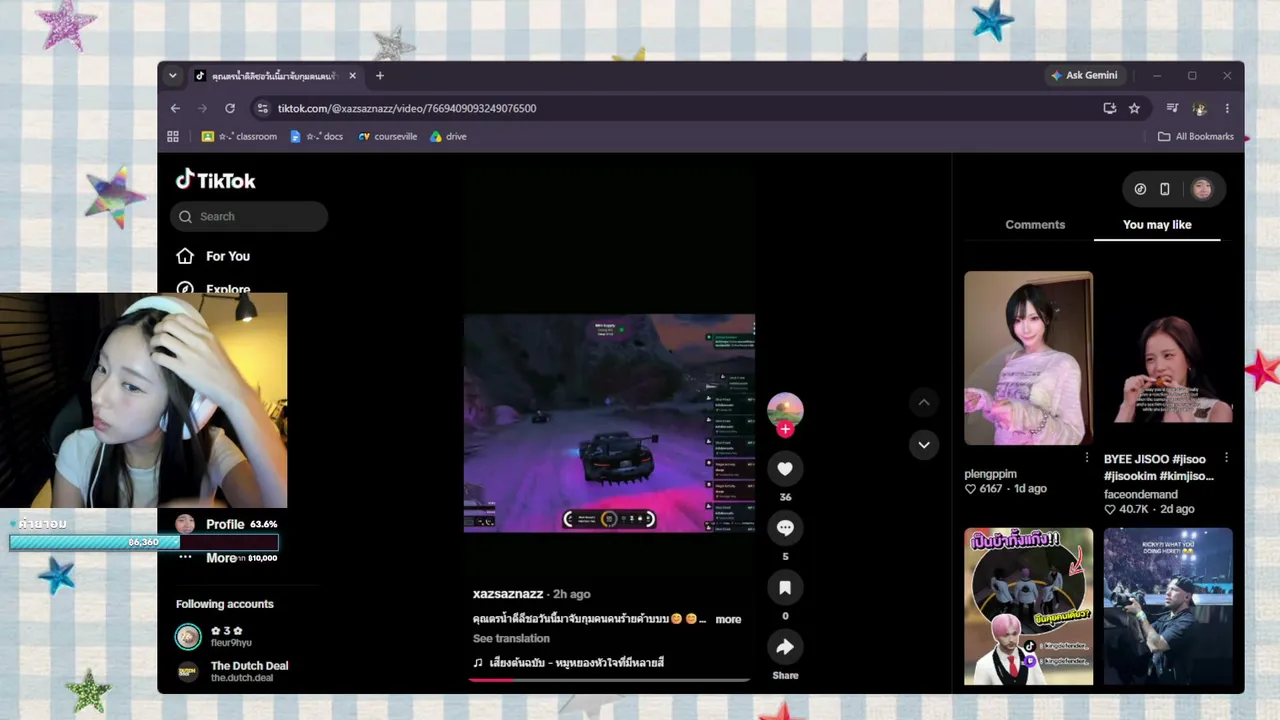
Task: Click the browser Forward arrow
Action: [203, 108]
